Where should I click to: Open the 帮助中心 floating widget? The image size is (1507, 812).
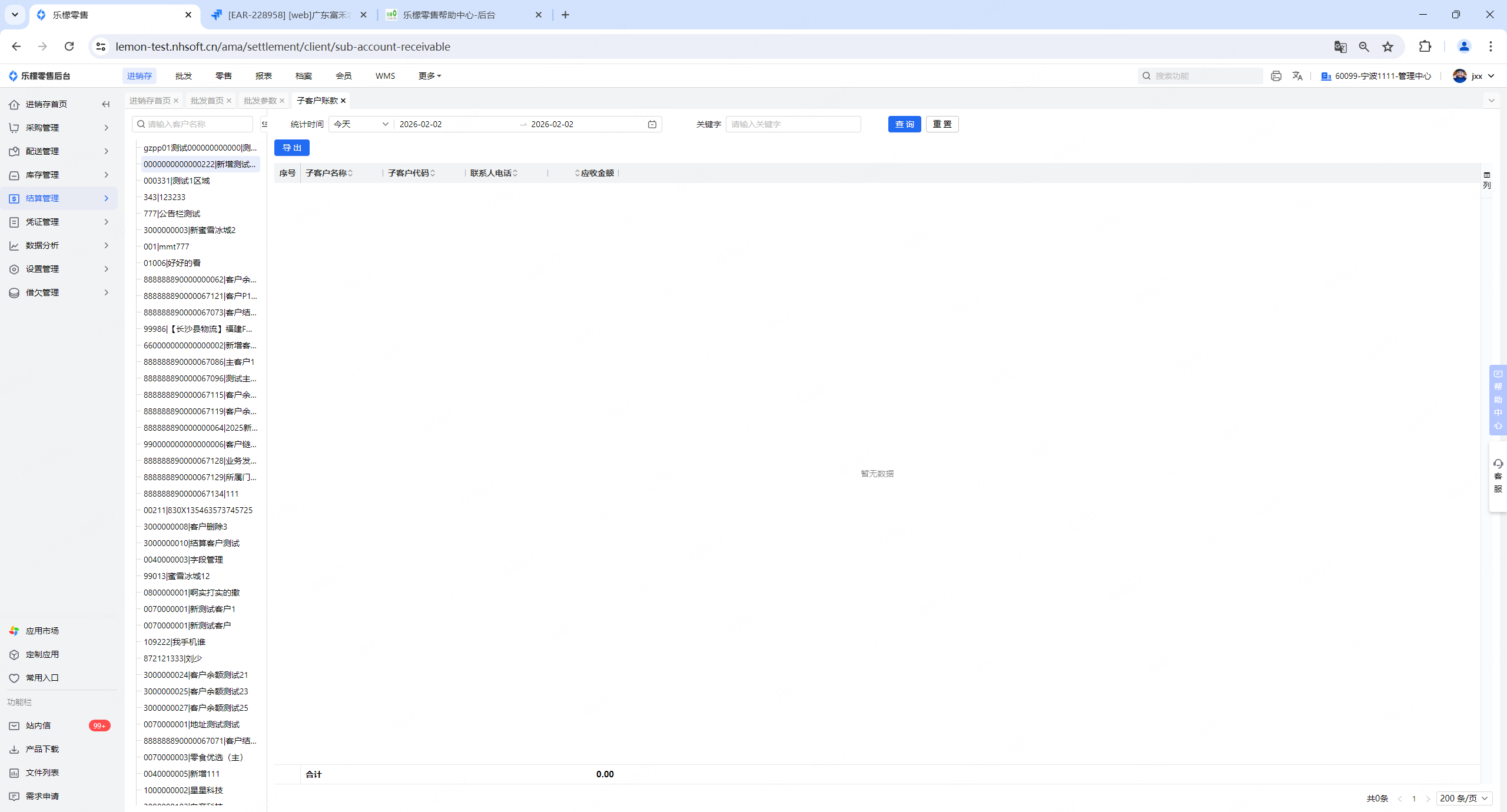click(x=1498, y=400)
